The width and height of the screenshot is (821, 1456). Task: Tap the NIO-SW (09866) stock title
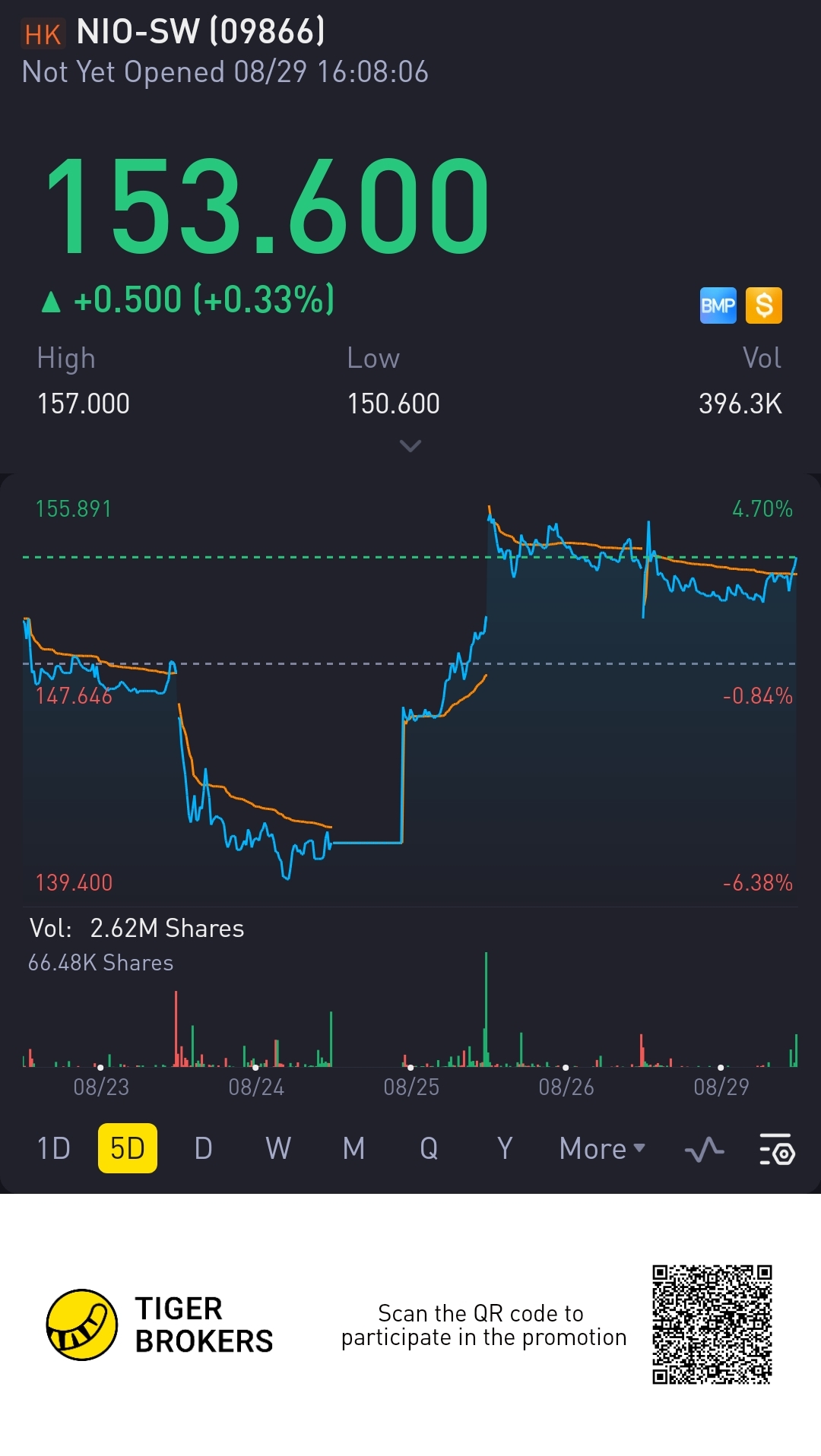pyautogui.click(x=200, y=33)
